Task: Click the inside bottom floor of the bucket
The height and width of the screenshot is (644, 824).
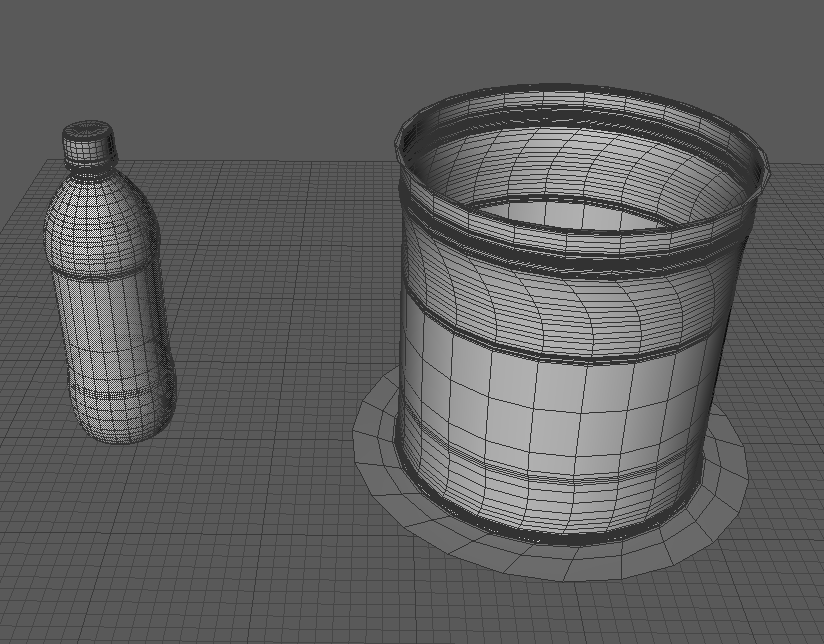Action: (560, 215)
